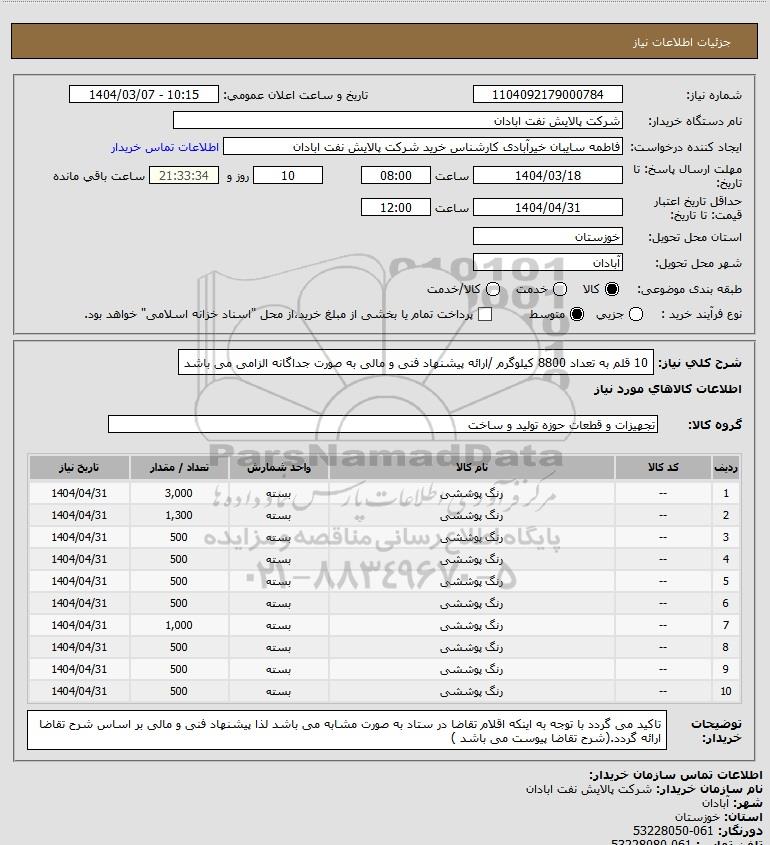The image size is (770, 845).
Task: Click the goods group field تجهیزات و قطعات
Action: 383,424
